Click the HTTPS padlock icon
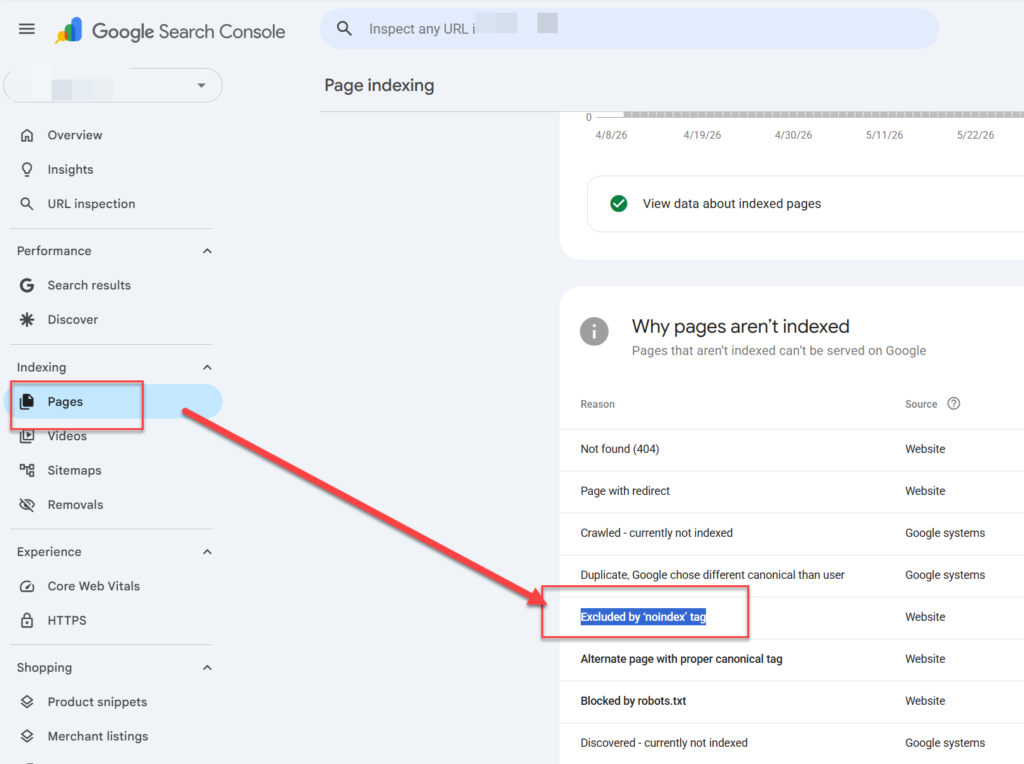Screen dimensions: 1024x764 click(27, 620)
